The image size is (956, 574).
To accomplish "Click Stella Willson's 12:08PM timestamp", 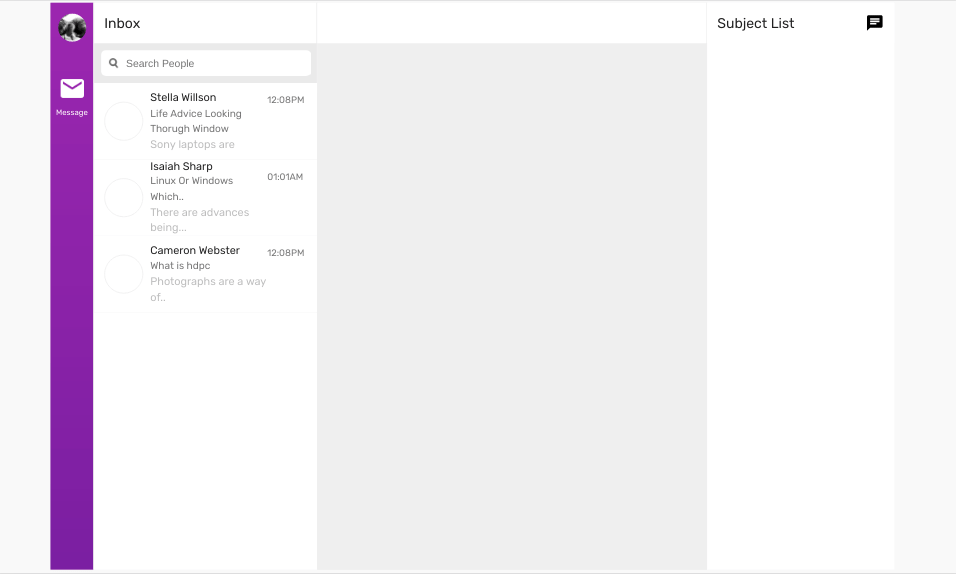I will point(286,100).
